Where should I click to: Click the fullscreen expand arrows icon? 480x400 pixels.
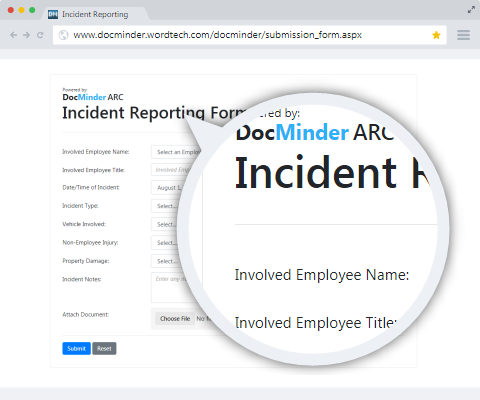[471, 10]
